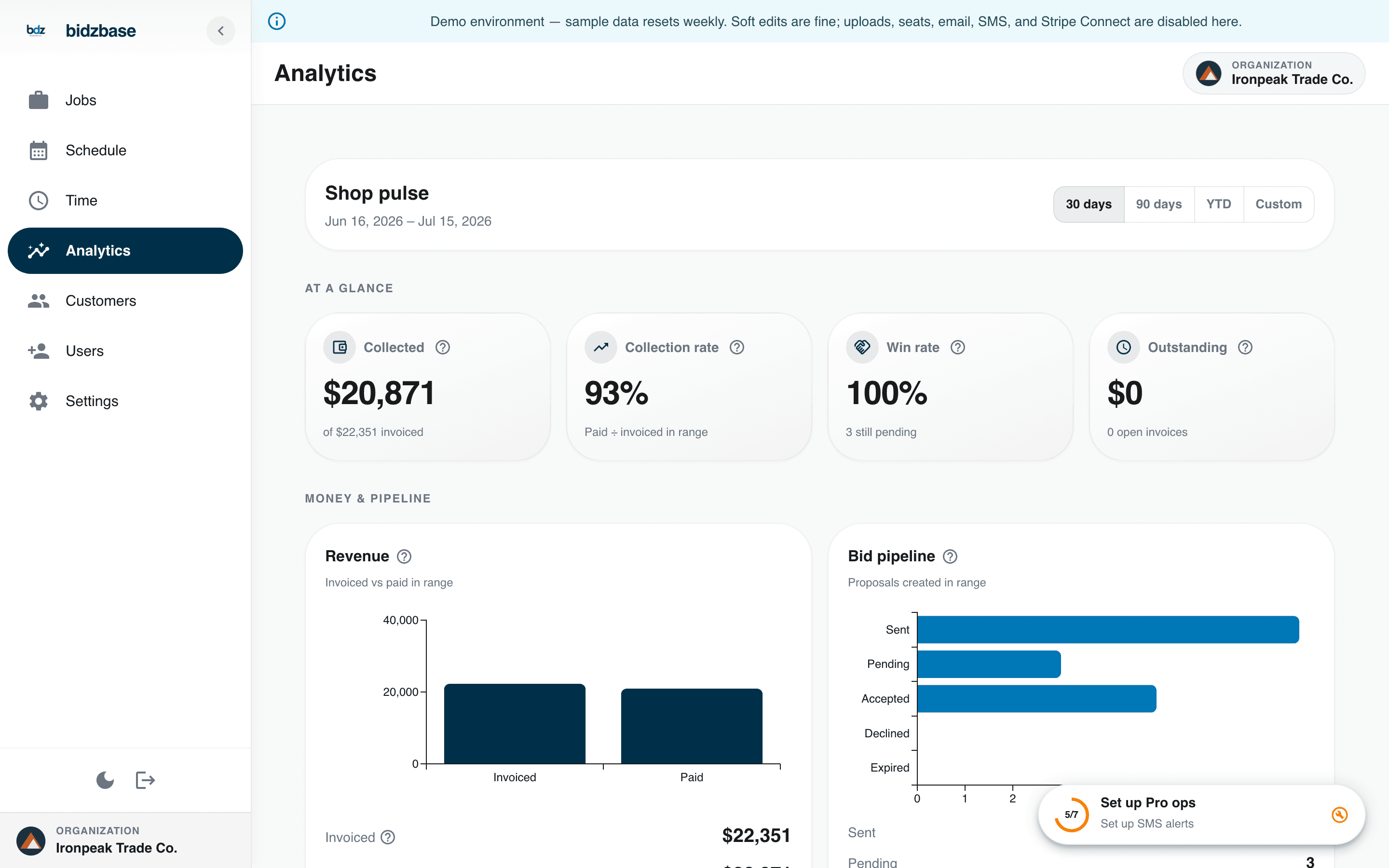Select the 90 days range
This screenshot has width=1389, height=868.
(x=1159, y=204)
